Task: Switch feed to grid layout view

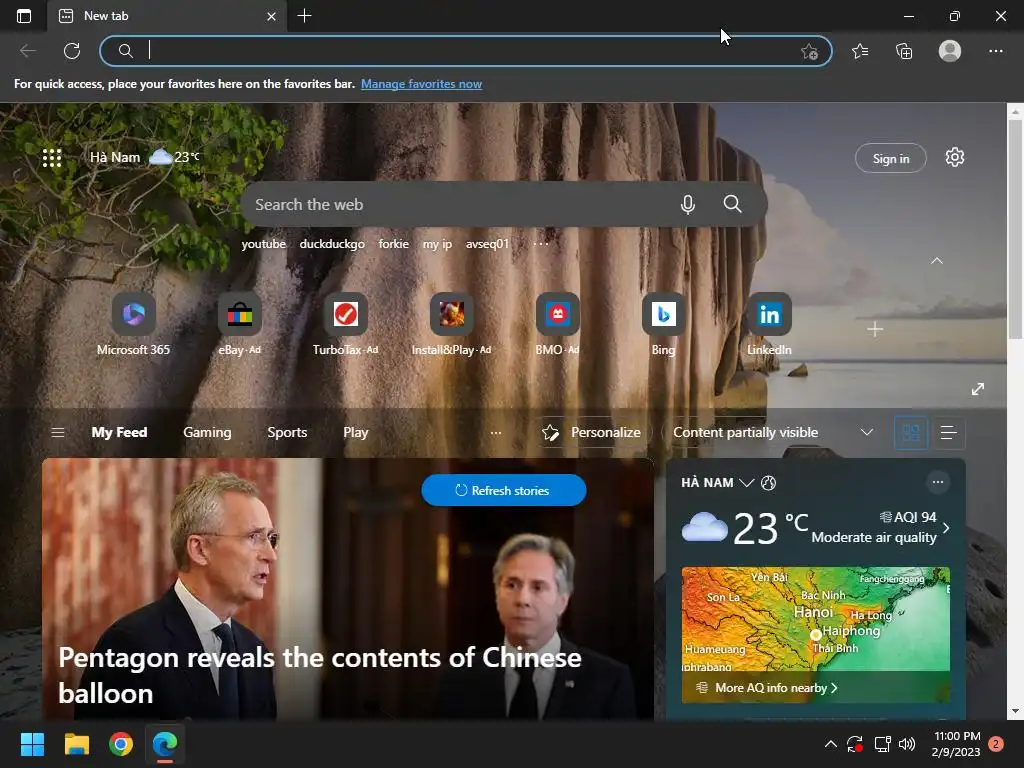Action: tap(910, 432)
